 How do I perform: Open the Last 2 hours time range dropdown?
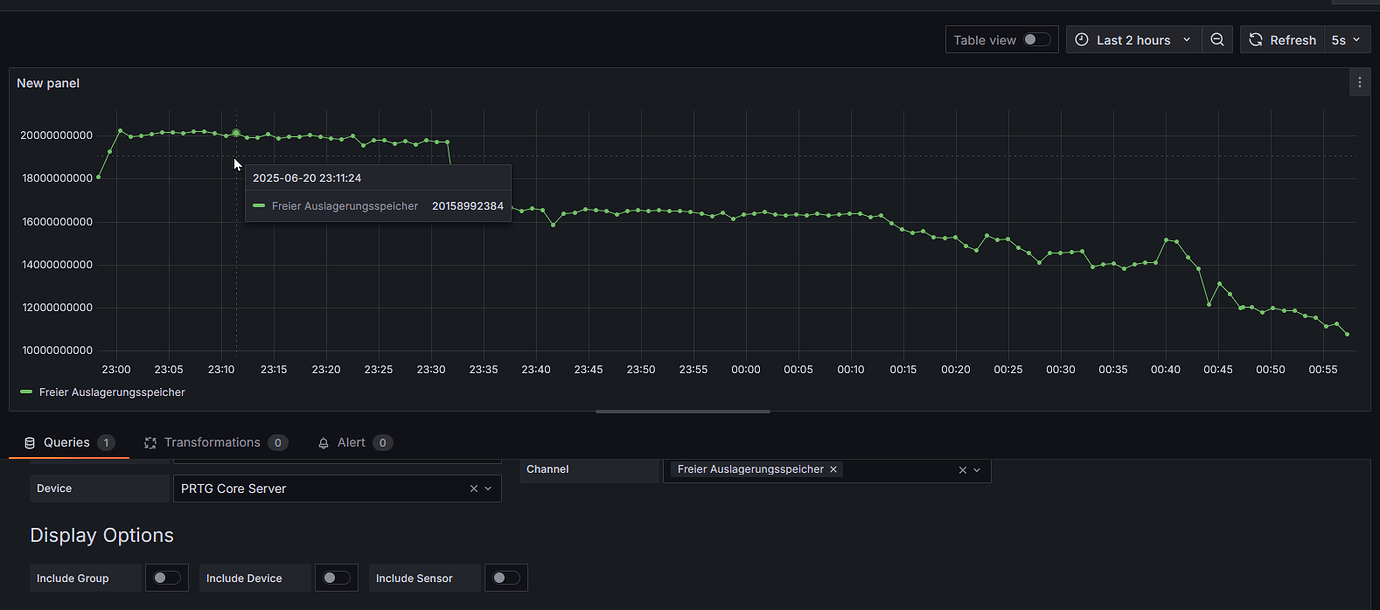(1134, 39)
